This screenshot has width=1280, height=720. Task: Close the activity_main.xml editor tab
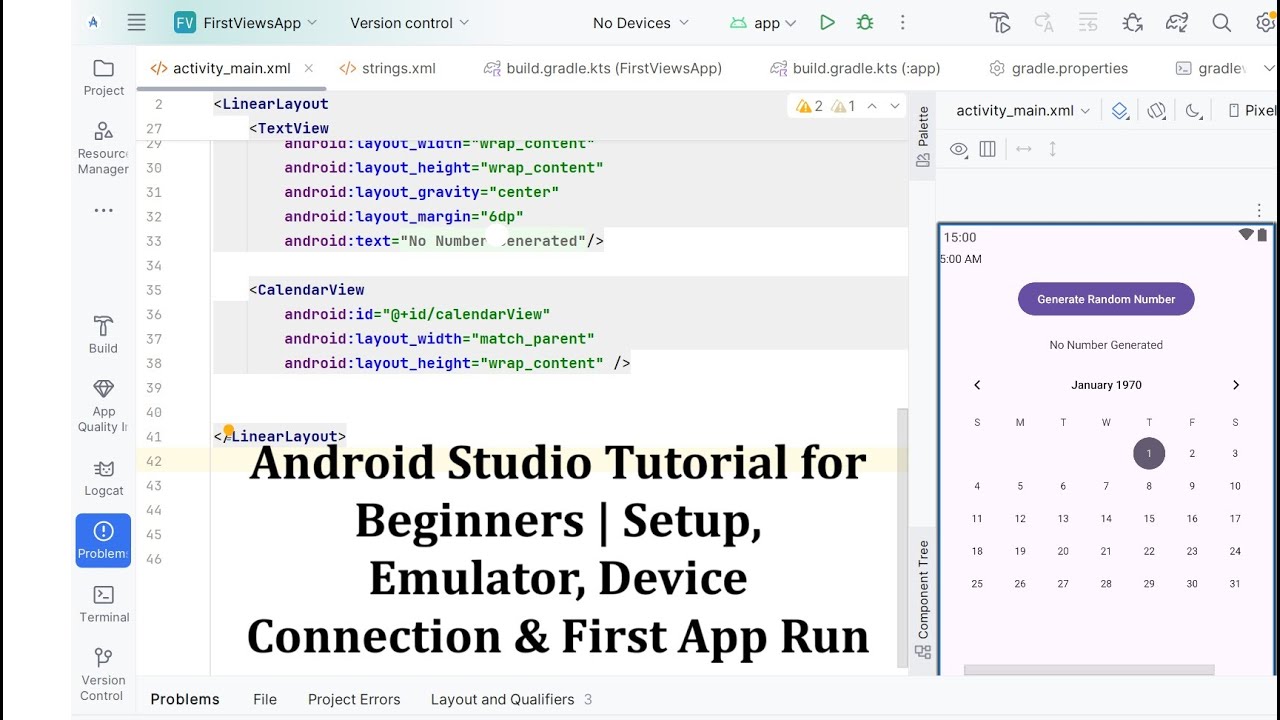[308, 68]
